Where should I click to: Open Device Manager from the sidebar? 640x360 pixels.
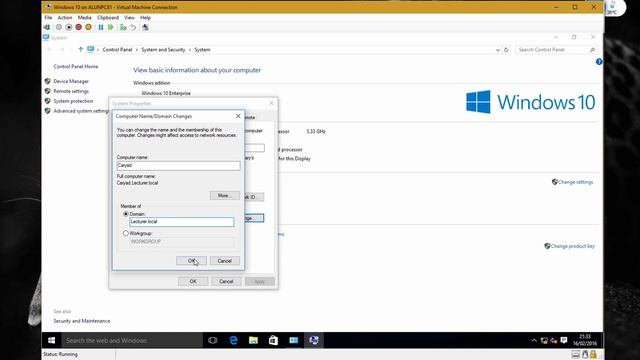[x=71, y=81]
